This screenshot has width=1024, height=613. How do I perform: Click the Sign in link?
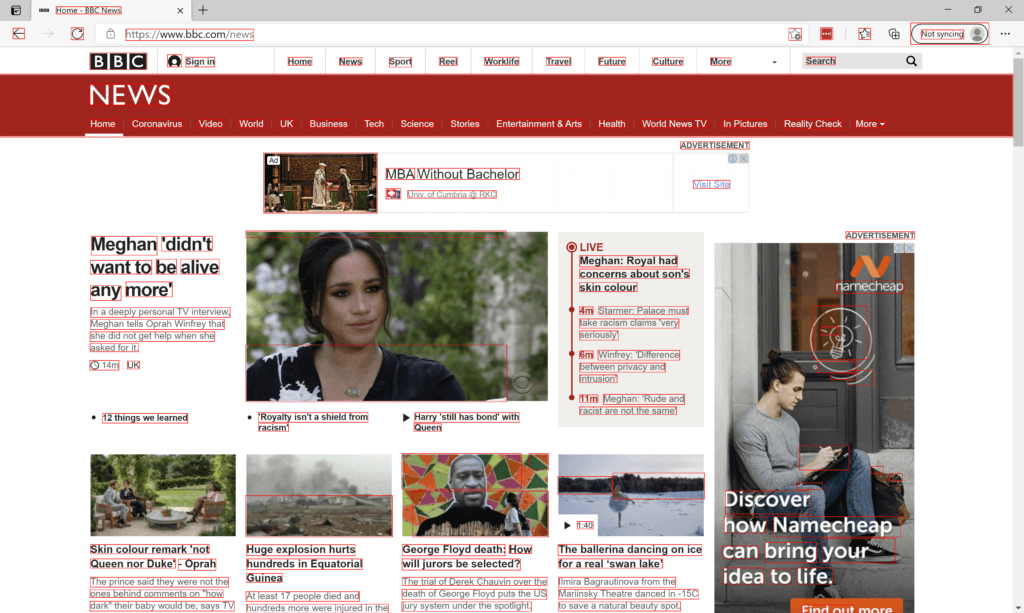(x=199, y=62)
